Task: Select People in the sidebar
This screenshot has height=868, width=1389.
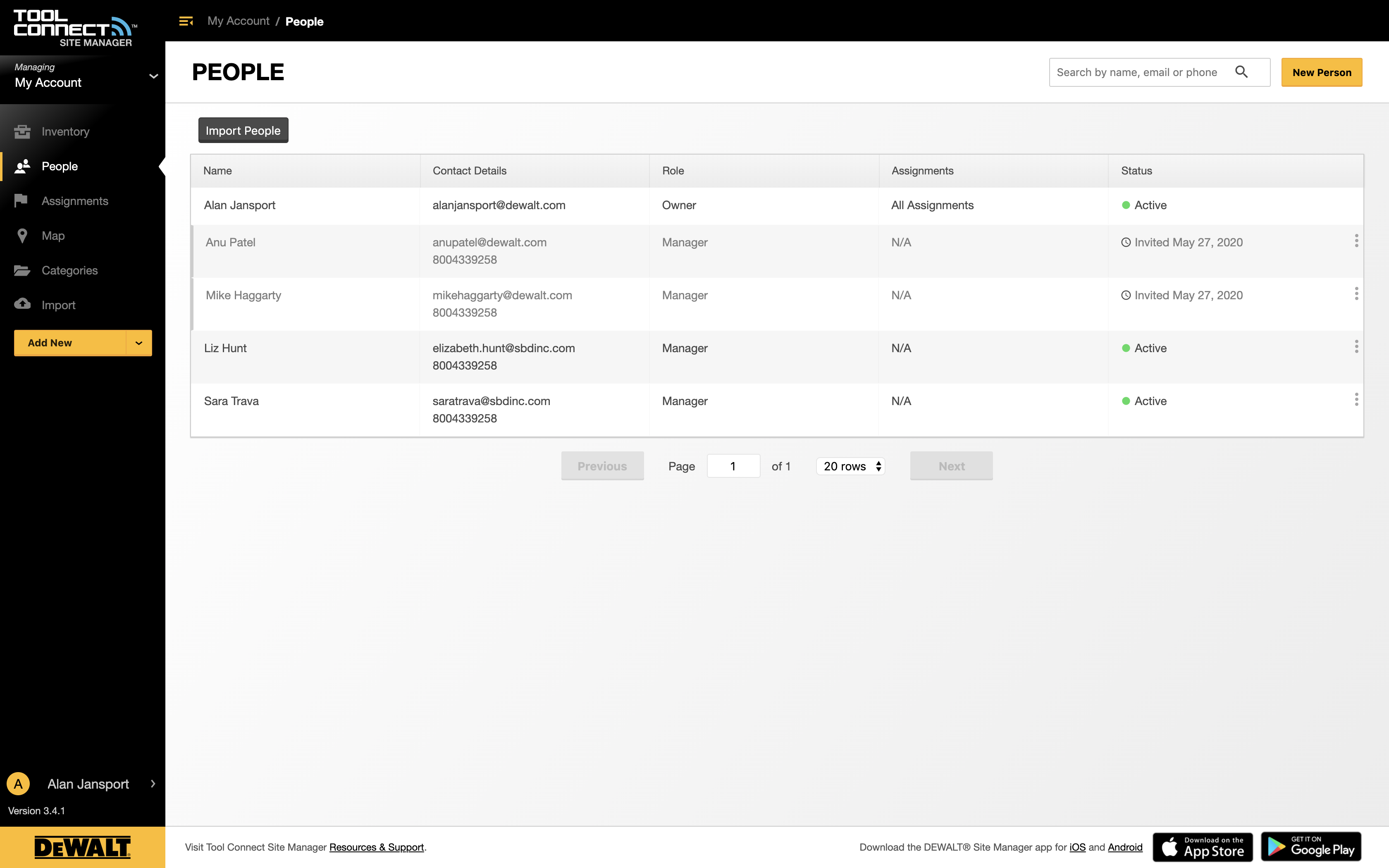Action: pyautogui.click(x=60, y=167)
